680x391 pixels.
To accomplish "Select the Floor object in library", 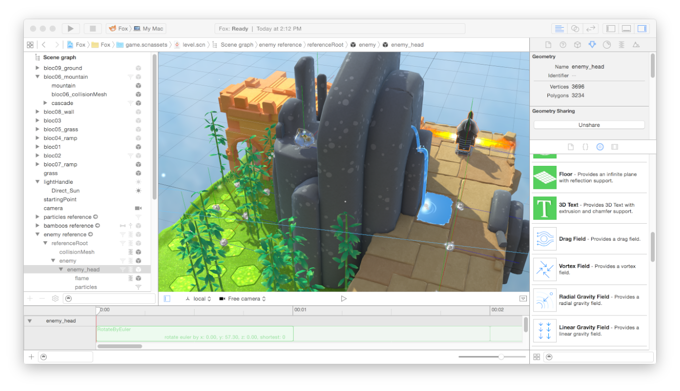I will point(590,177).
